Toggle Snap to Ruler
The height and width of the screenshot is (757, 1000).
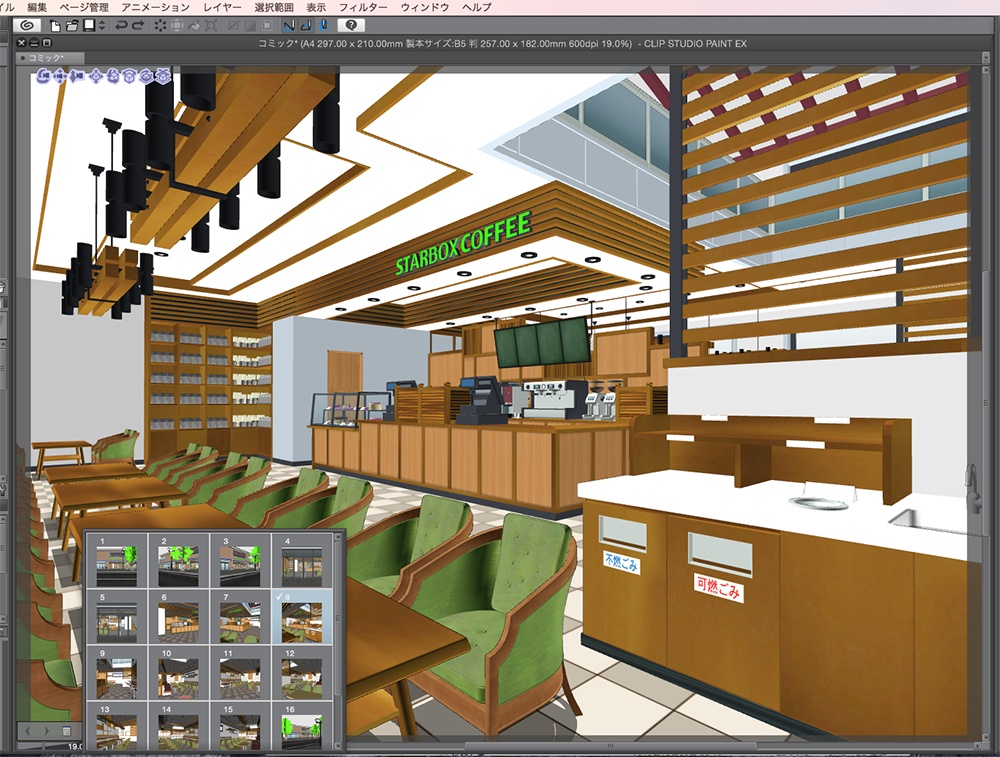click(289, 26)
